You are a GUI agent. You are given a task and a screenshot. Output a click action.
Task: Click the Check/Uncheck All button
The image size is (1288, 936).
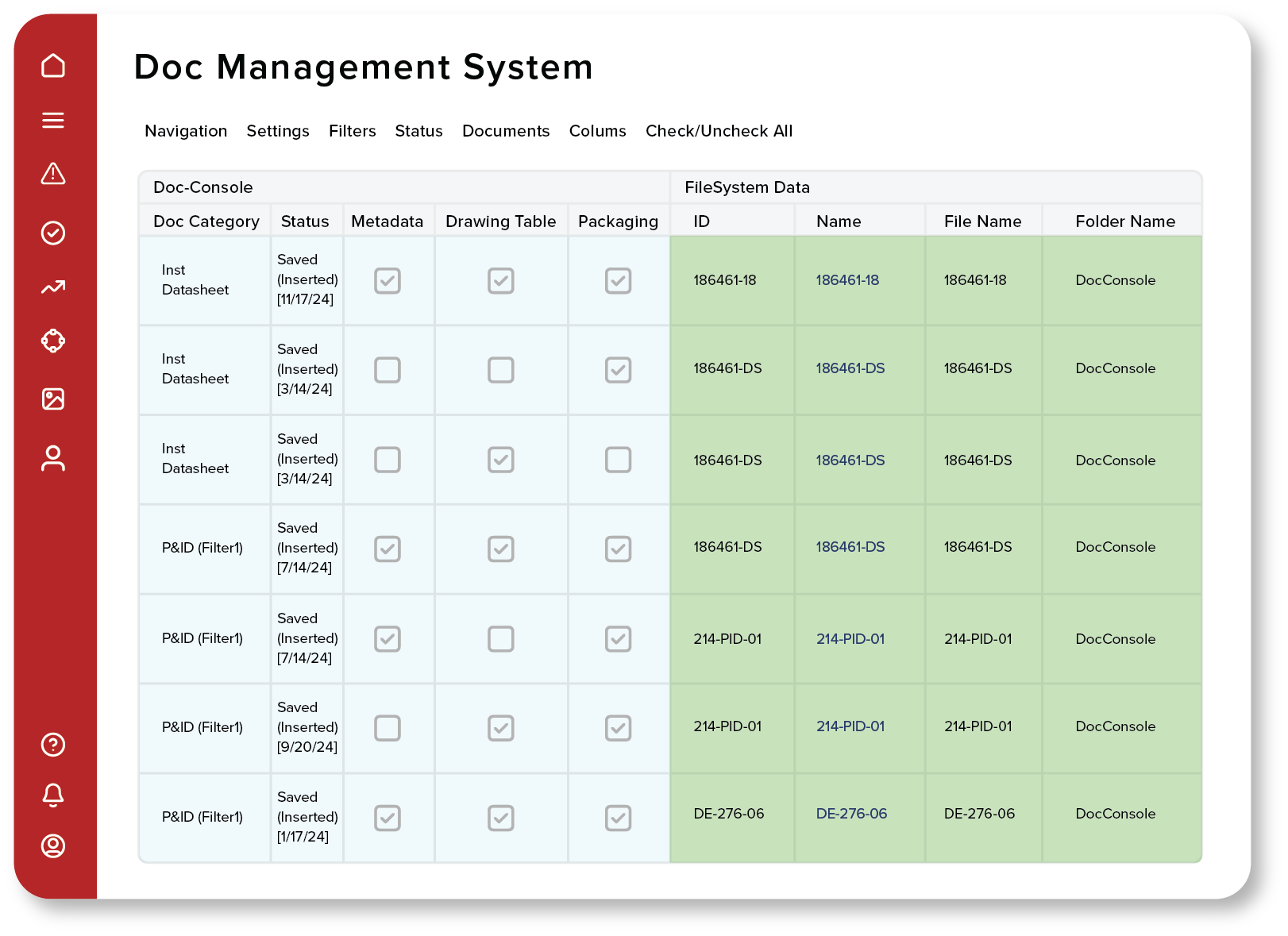pyautogui.click(x=719, y=131)
